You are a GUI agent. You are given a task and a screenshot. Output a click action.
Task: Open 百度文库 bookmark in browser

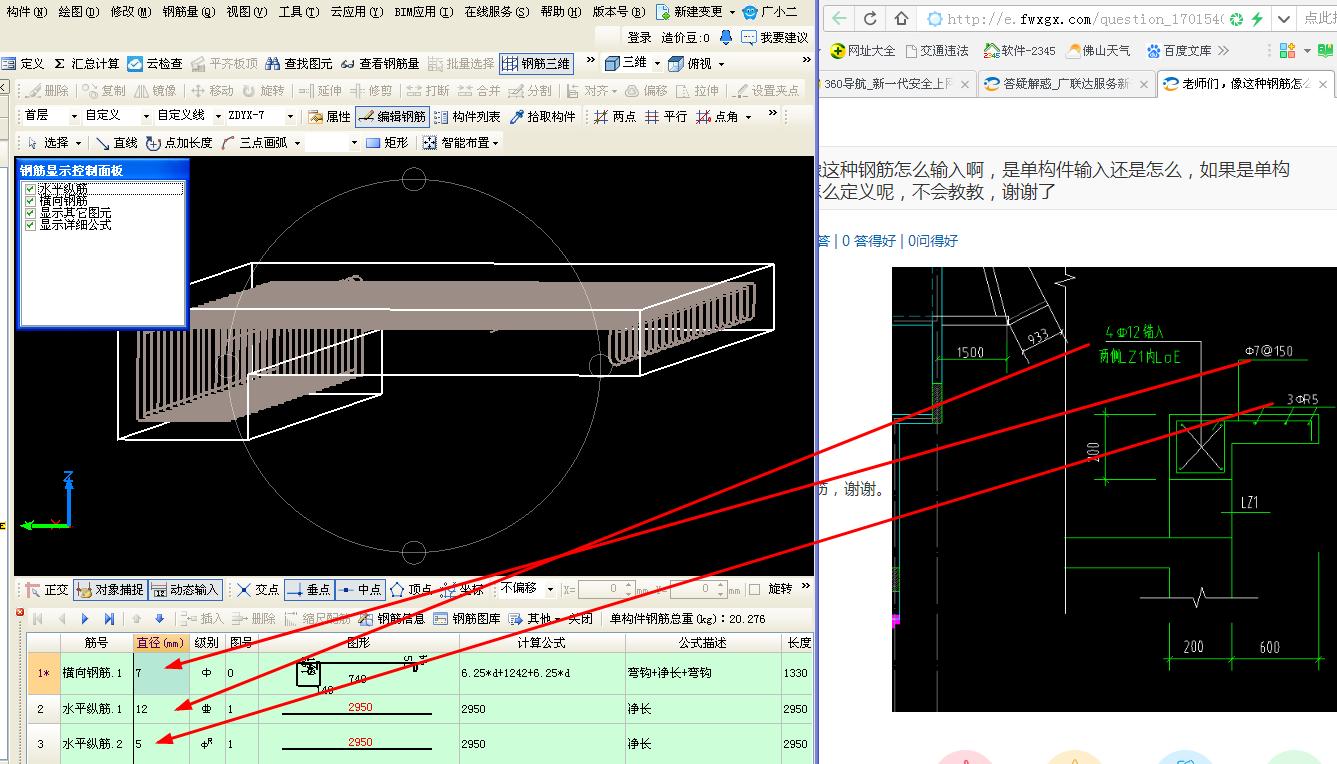point(1179,50)
